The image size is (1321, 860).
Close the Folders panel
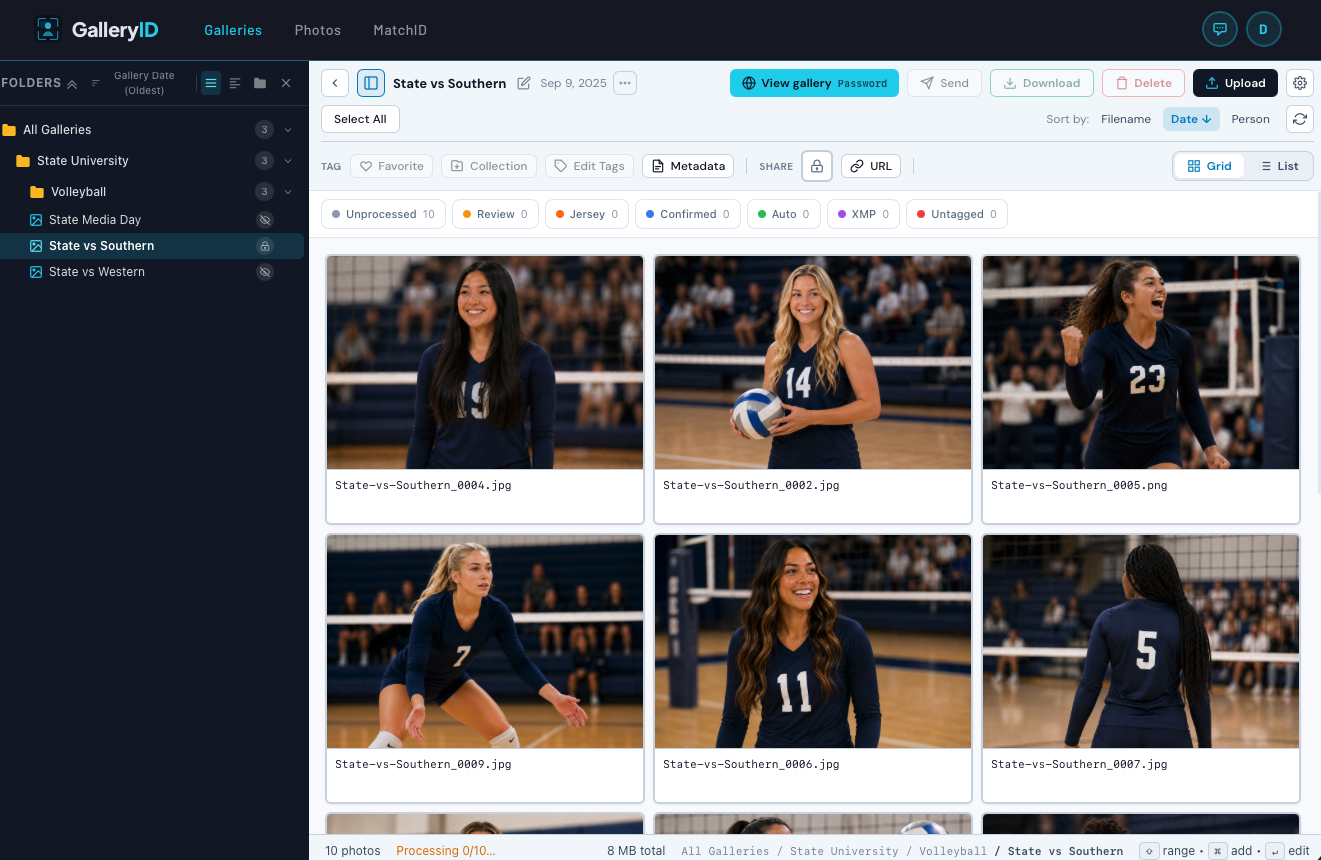pos(286,83)
